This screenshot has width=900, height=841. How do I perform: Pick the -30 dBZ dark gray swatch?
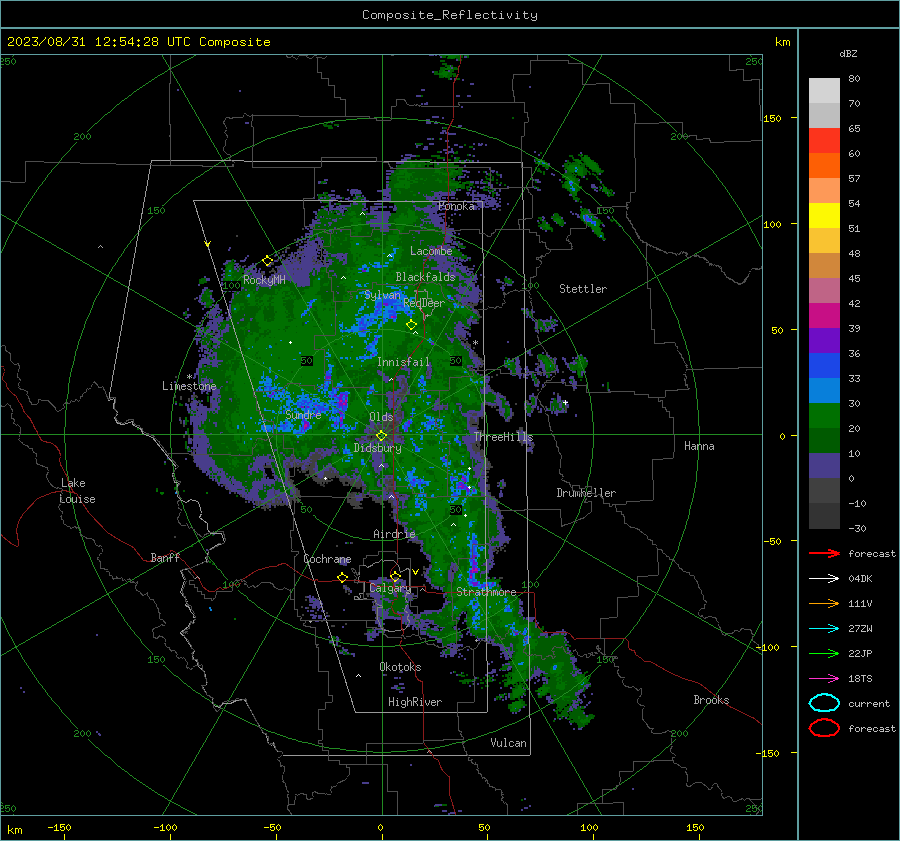(x=824, y=516)
